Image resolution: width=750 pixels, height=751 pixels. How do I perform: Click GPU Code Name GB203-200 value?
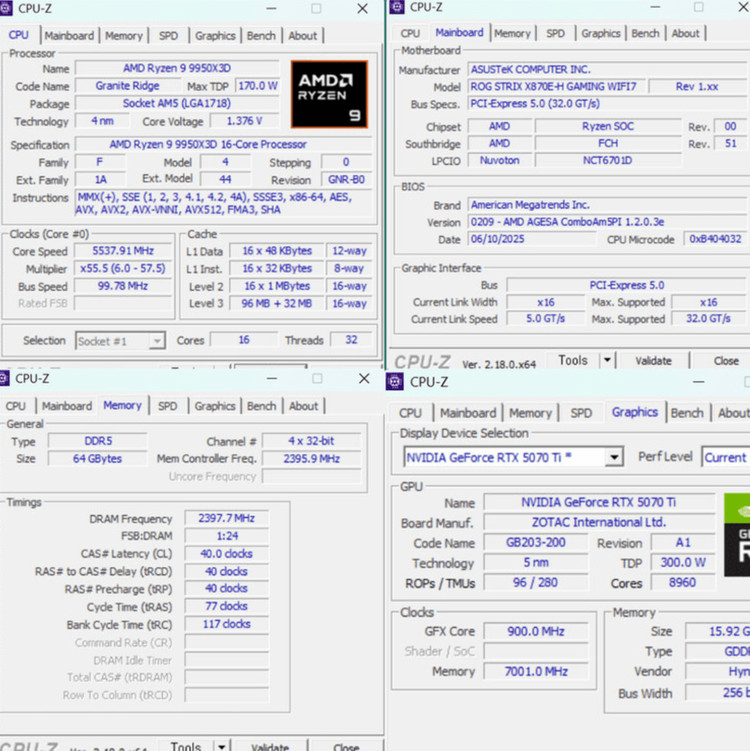click(535, 543)
